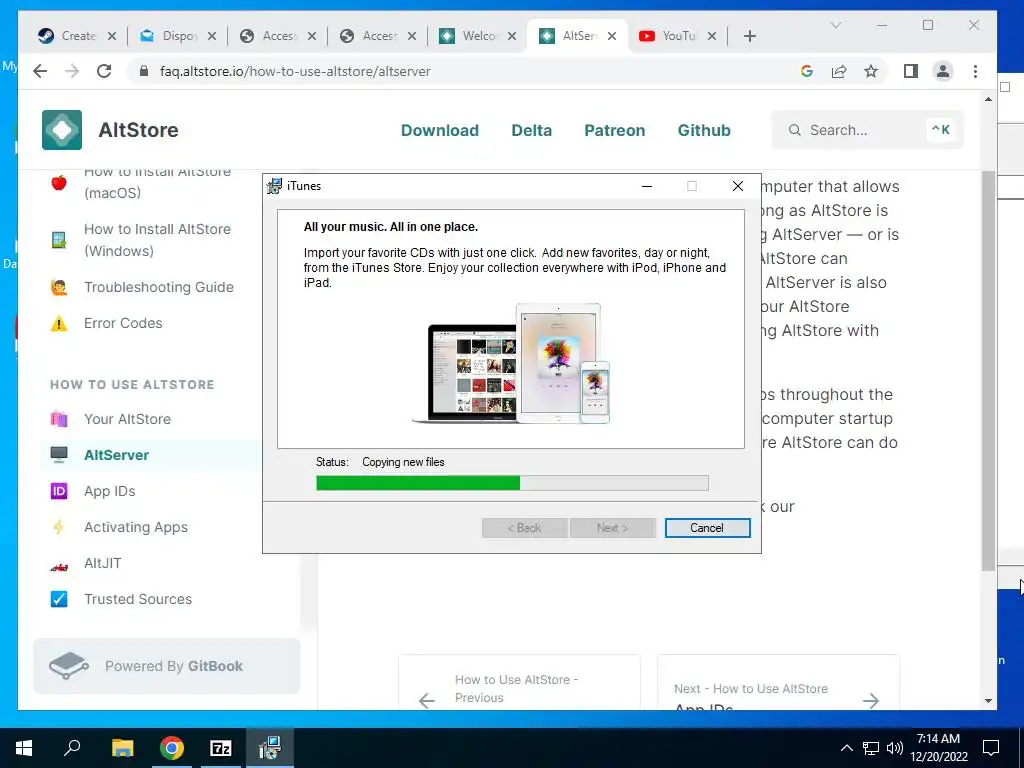Click the share page icon in address bar
The height and width of the screenshot is (768, 1024).
click(839, 71)
